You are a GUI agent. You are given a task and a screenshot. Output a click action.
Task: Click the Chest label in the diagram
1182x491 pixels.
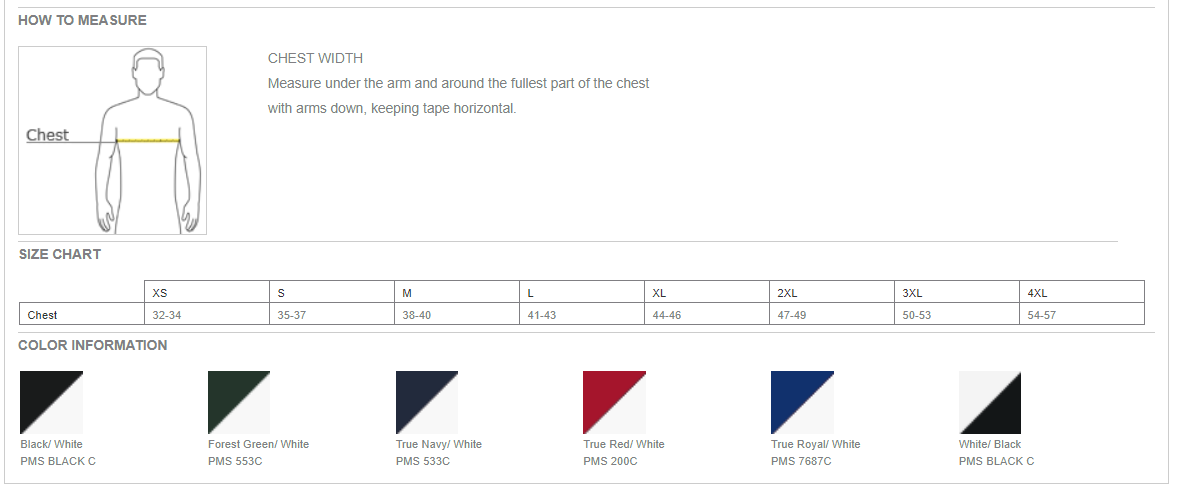click(x=47, y=135)
